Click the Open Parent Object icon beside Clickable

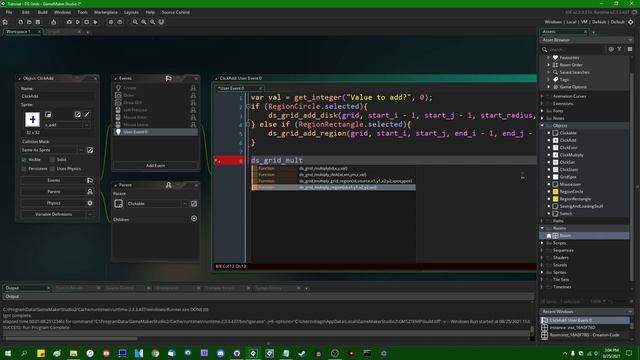pyautogui.click(x=194, y=203)
